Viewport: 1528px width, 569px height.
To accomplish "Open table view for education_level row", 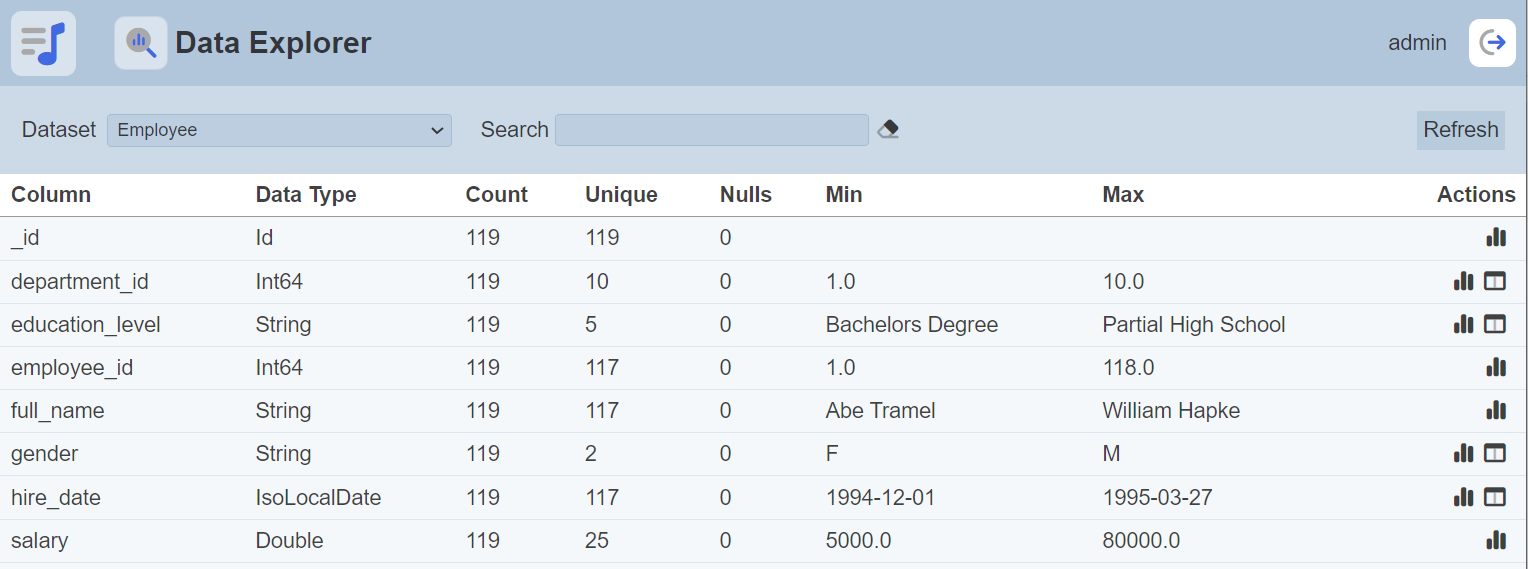I will click(x=1494, y=324).
